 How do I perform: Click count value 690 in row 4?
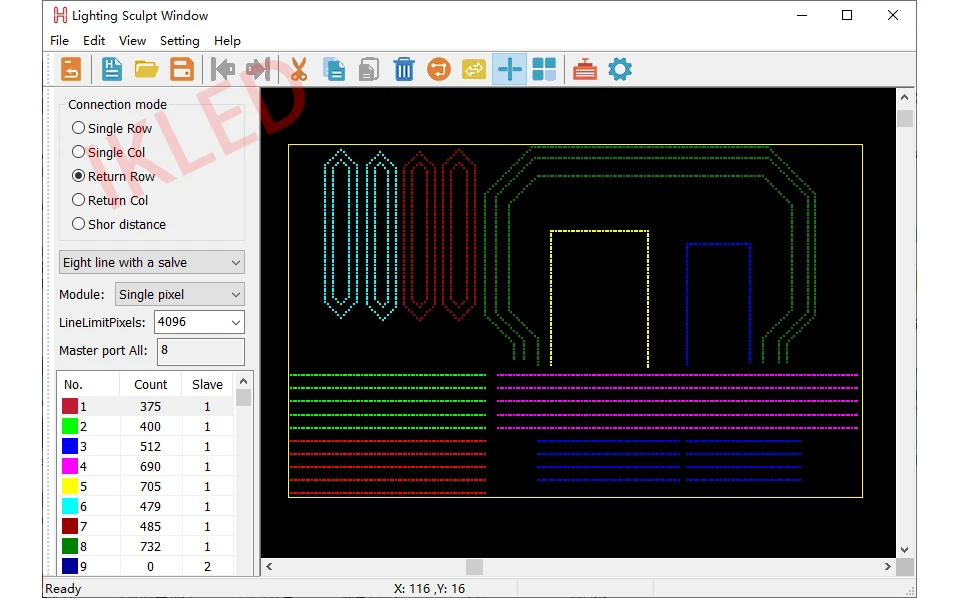pyautogui.click(x=150, y=466)
